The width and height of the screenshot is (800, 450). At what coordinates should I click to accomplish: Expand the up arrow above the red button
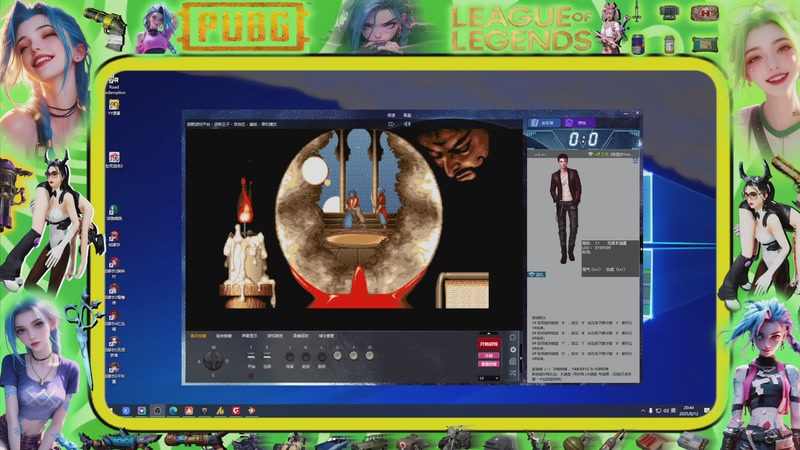(x=488, y=334)
